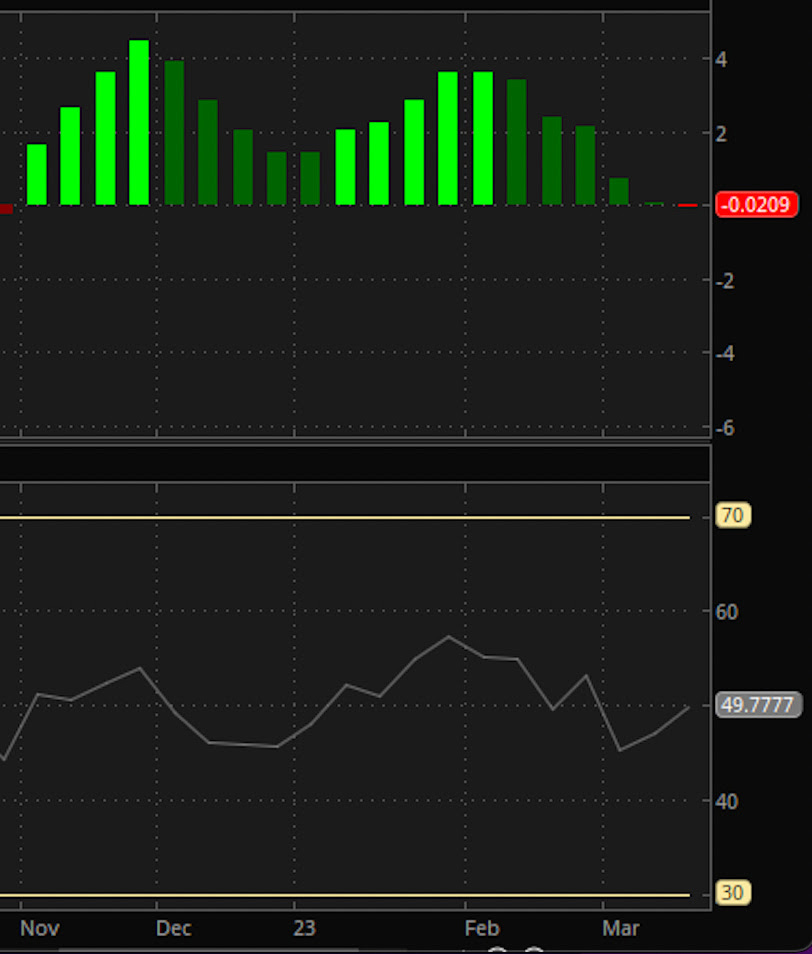Click the yellow overbought line at 70
The image size is (812, 954).
point(345,518)
